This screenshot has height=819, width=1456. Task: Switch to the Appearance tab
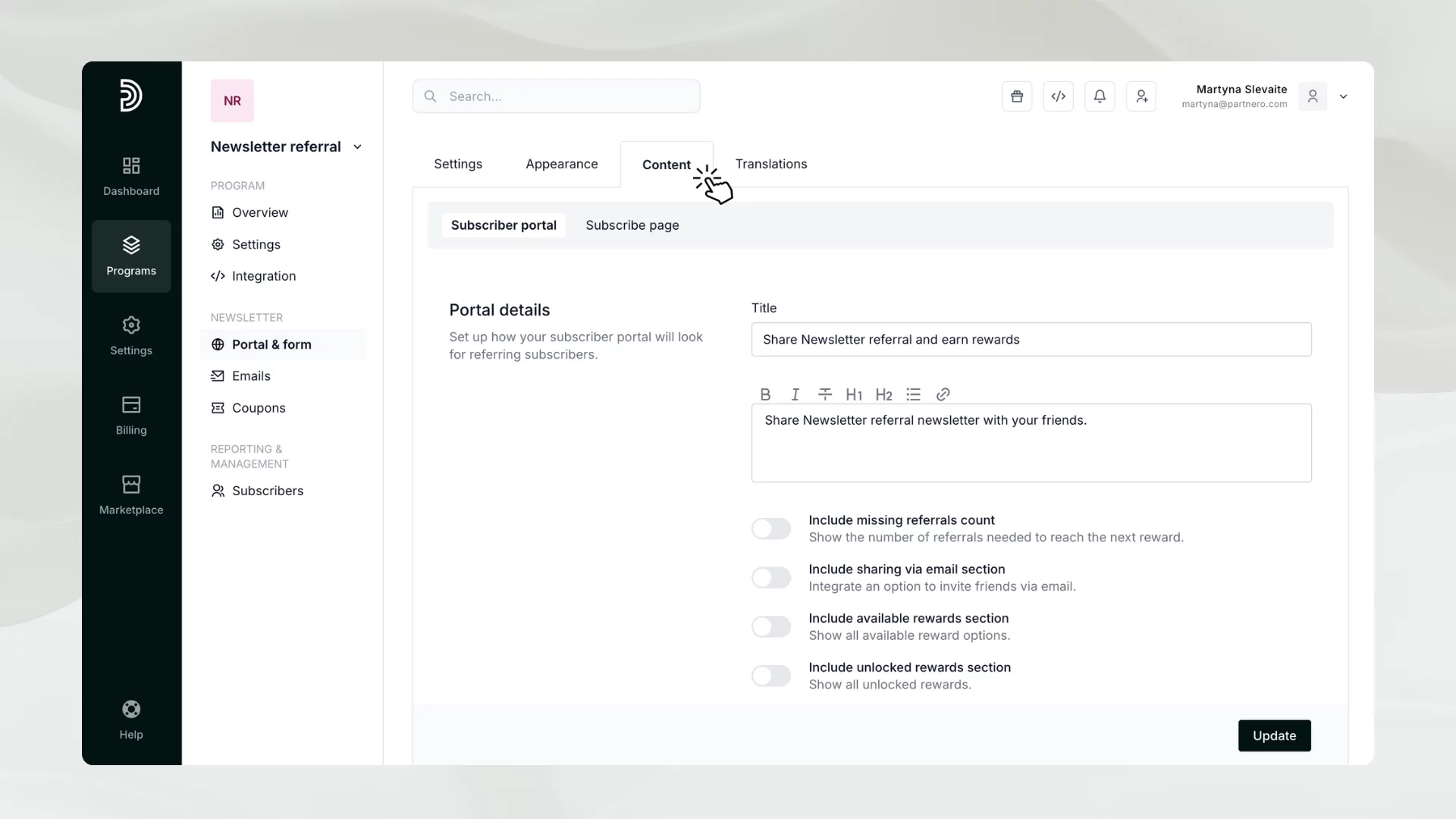point(561,164)
